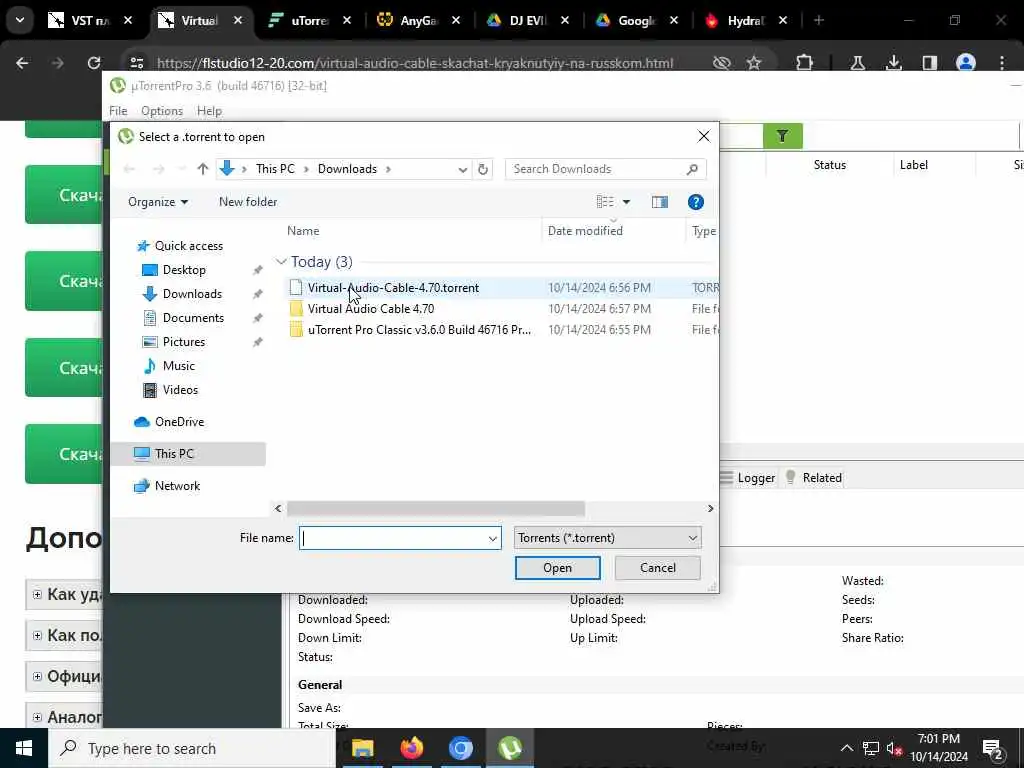
Task: Click New folder button
Action: coord(248,202)
